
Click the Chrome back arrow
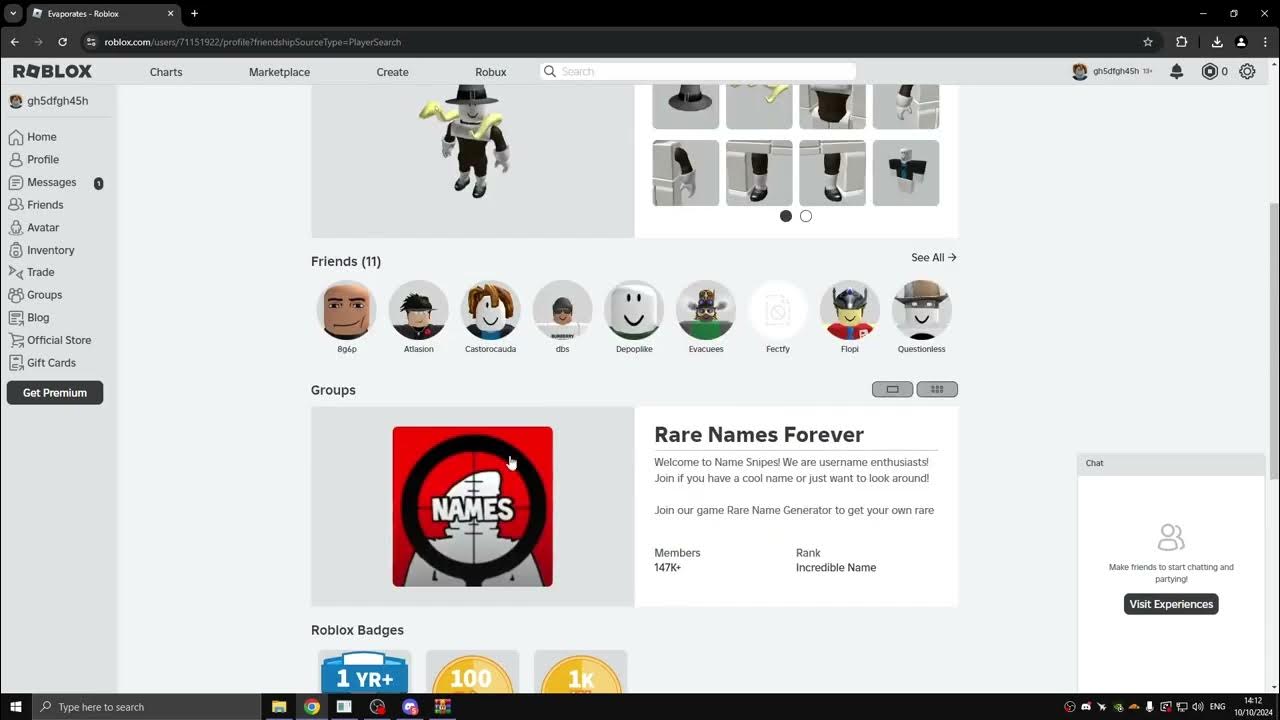pos(14,42)
